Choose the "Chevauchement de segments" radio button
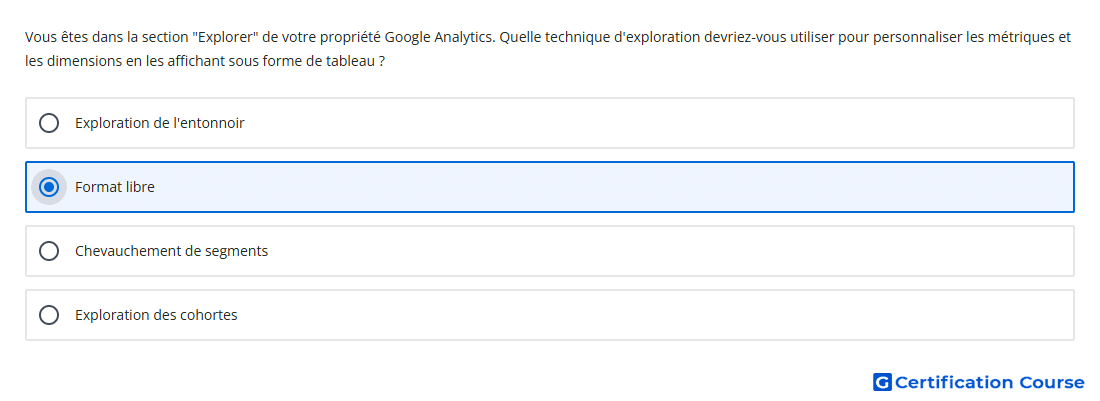The width and height of the screenshot is (1100, 401). point(49,251)
